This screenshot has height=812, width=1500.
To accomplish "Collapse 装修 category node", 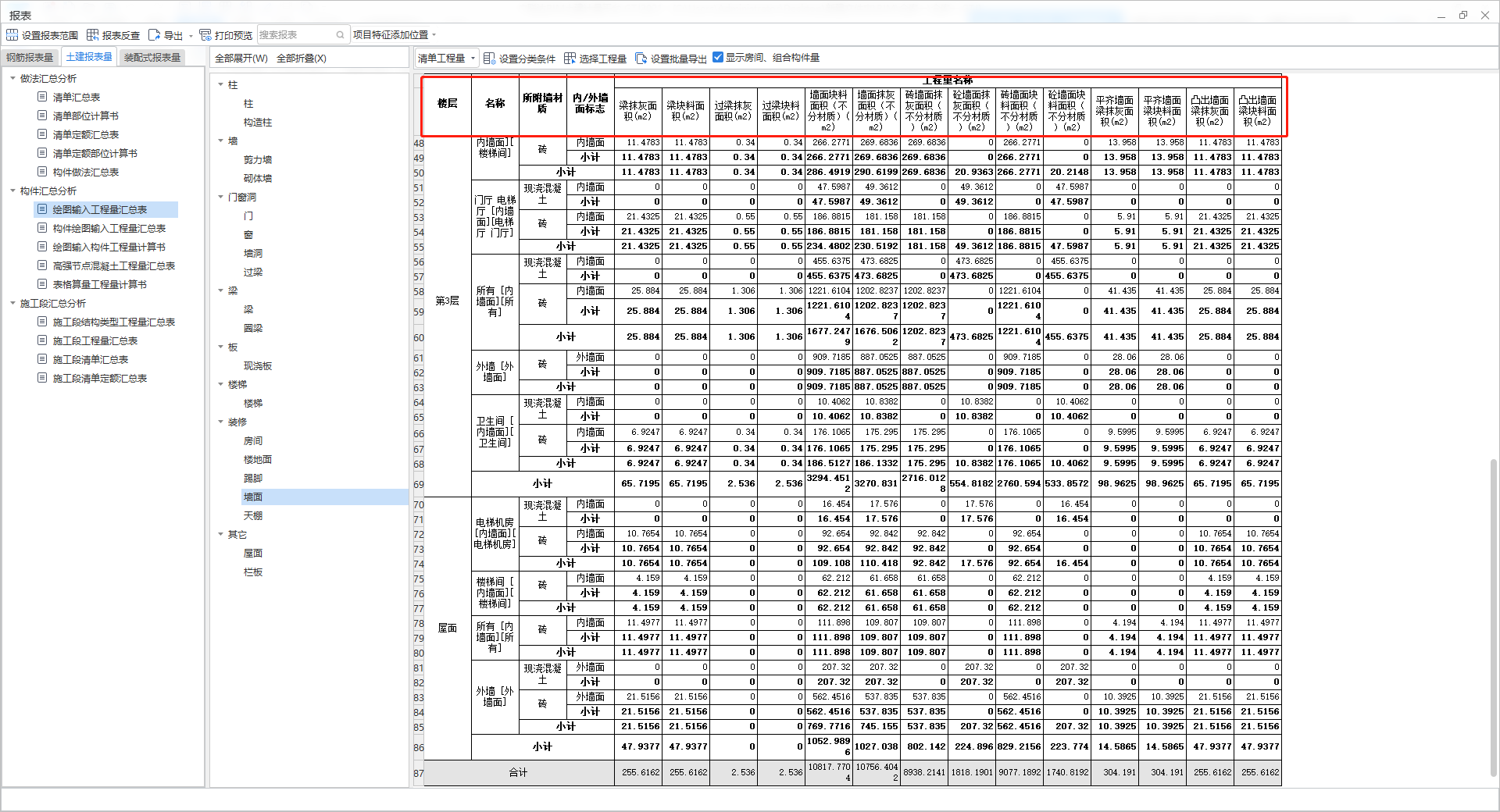I will coord(220,422).
